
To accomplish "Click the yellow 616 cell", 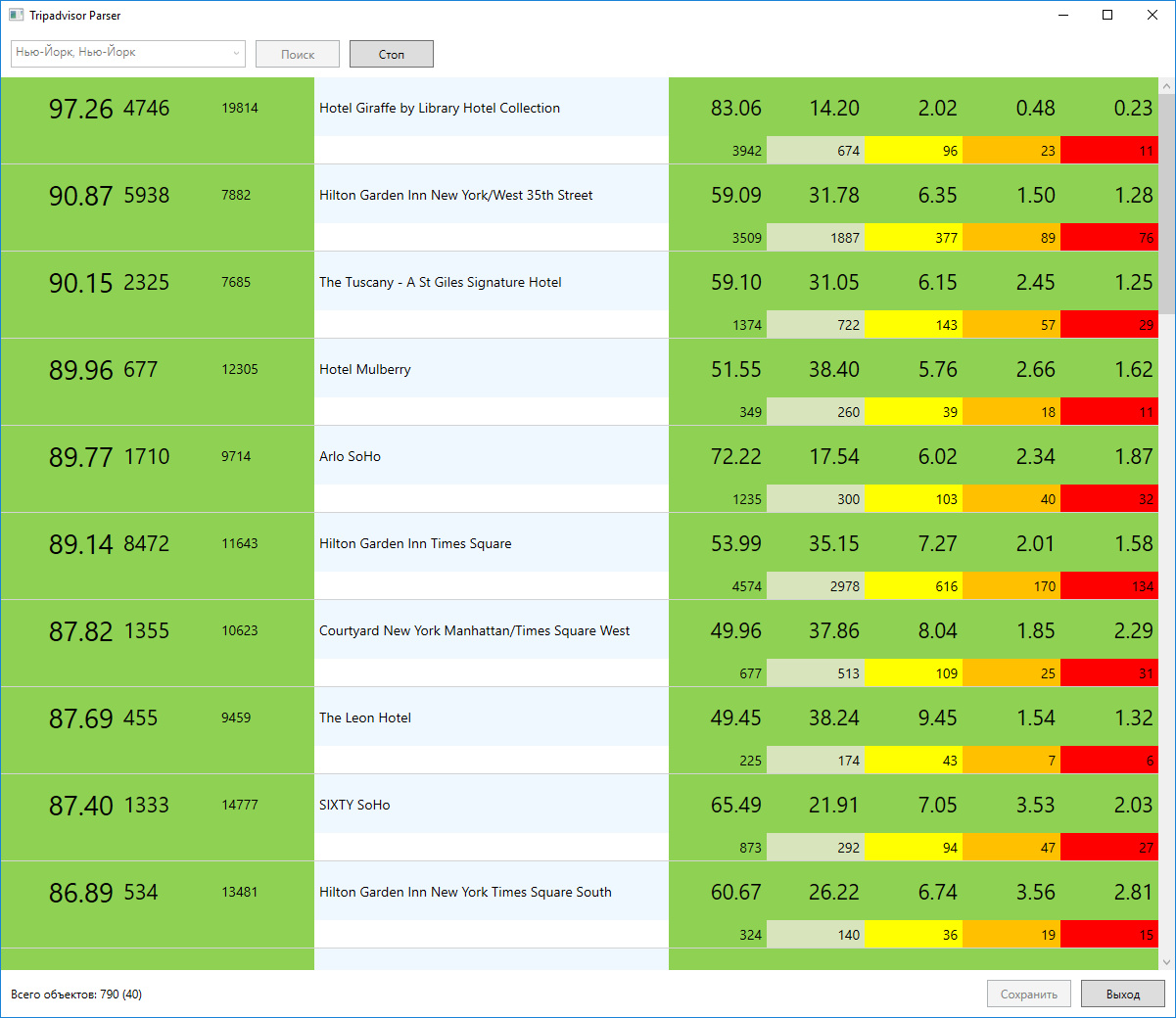I will pos(914,585).
